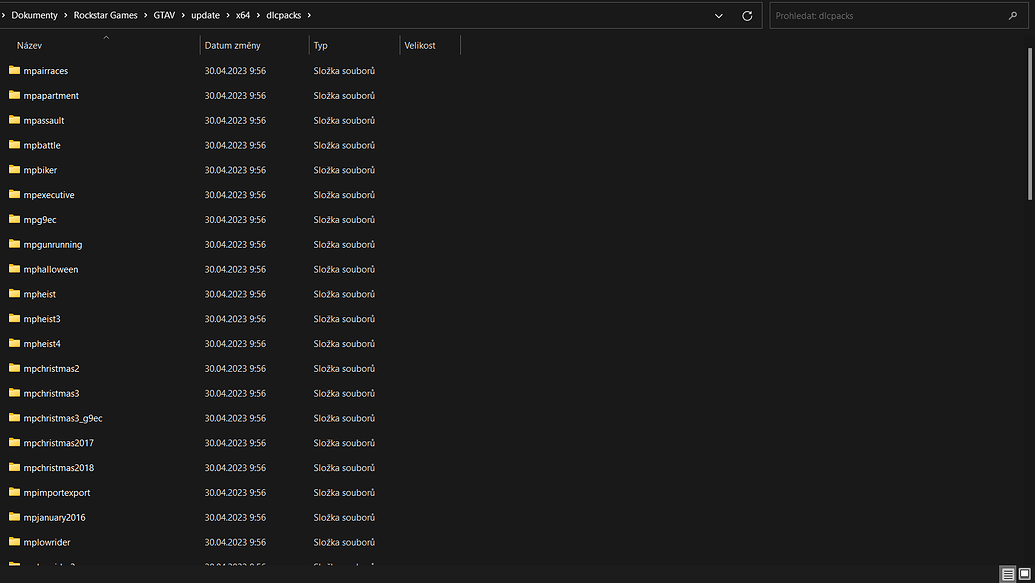
Task: Click the search magnifier icon
Action: click(x=1013, y=16)
